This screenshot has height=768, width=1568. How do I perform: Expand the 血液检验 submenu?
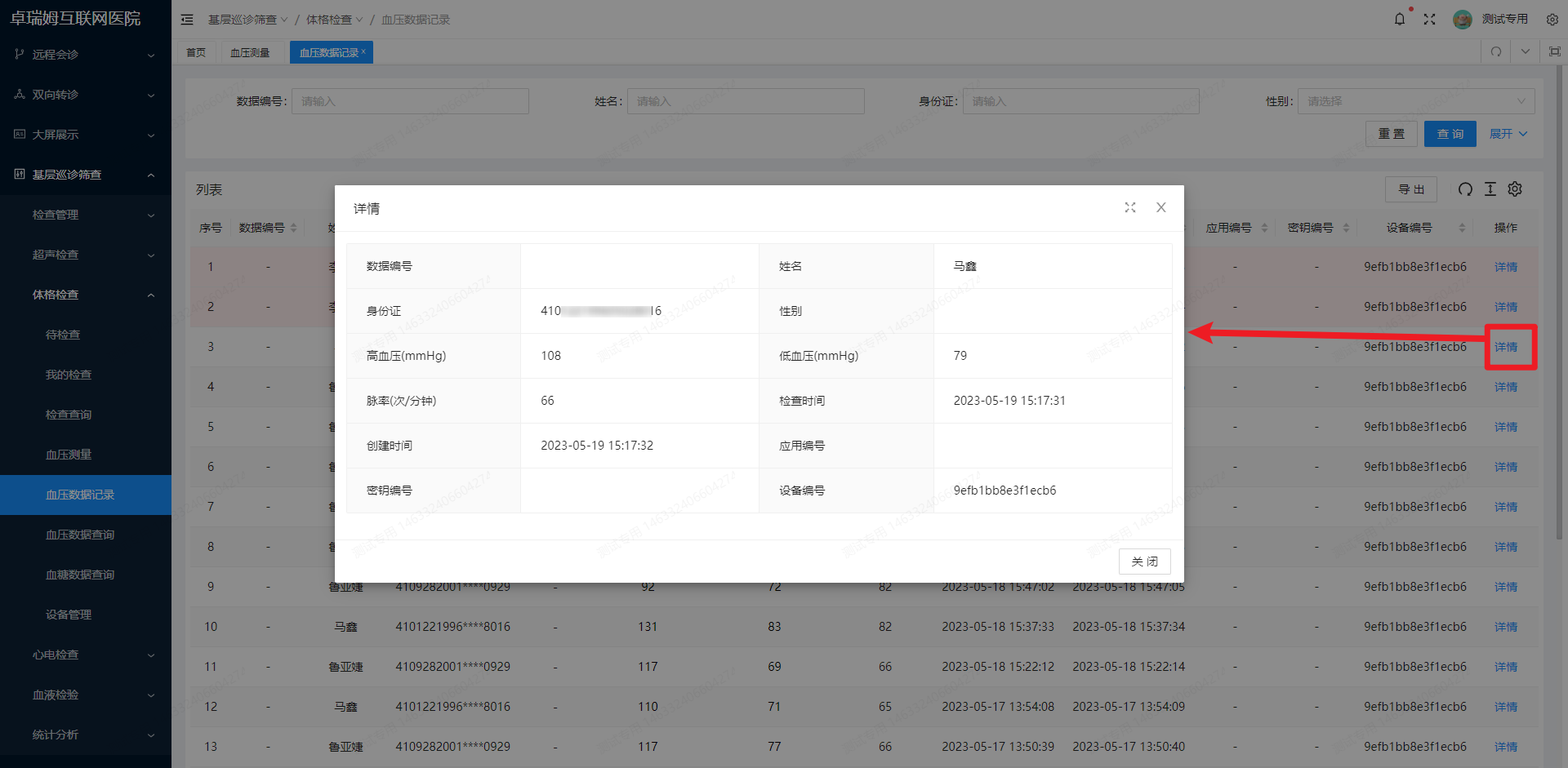click(86, 695)
